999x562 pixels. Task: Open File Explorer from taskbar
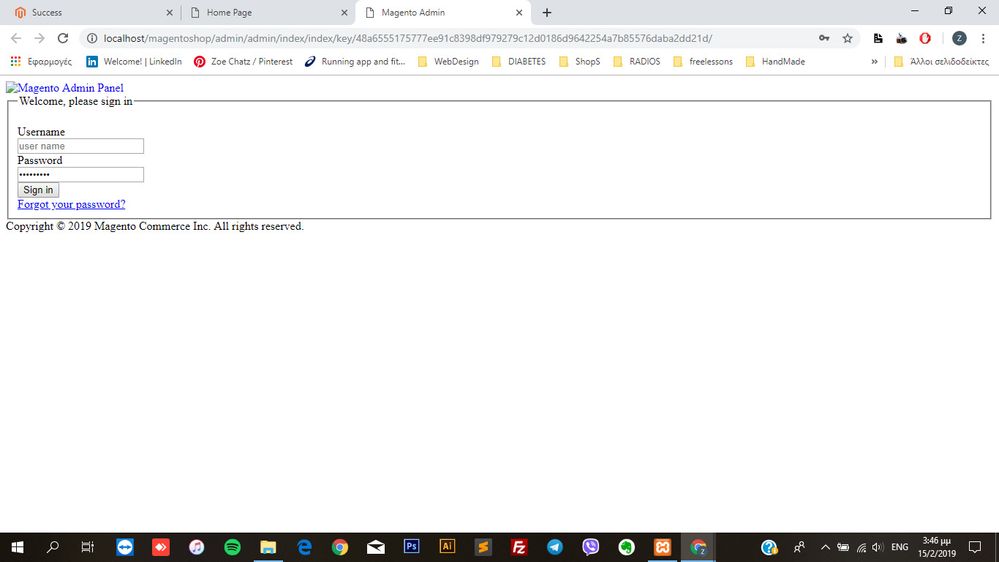pyautogui.click(x=268, y=547)
